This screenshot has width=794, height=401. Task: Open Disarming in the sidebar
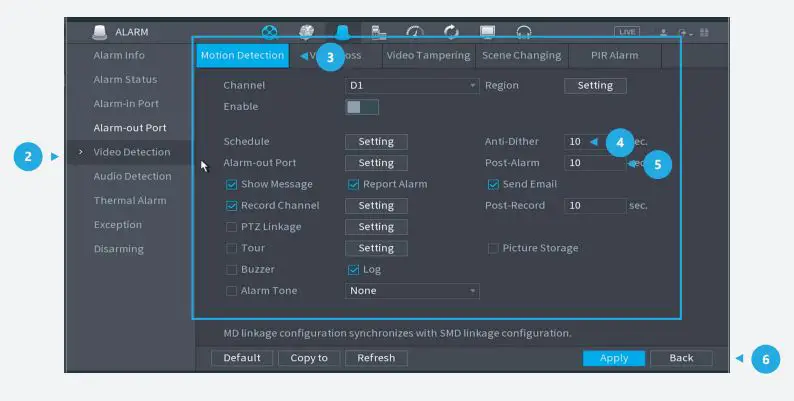point(118,249)
